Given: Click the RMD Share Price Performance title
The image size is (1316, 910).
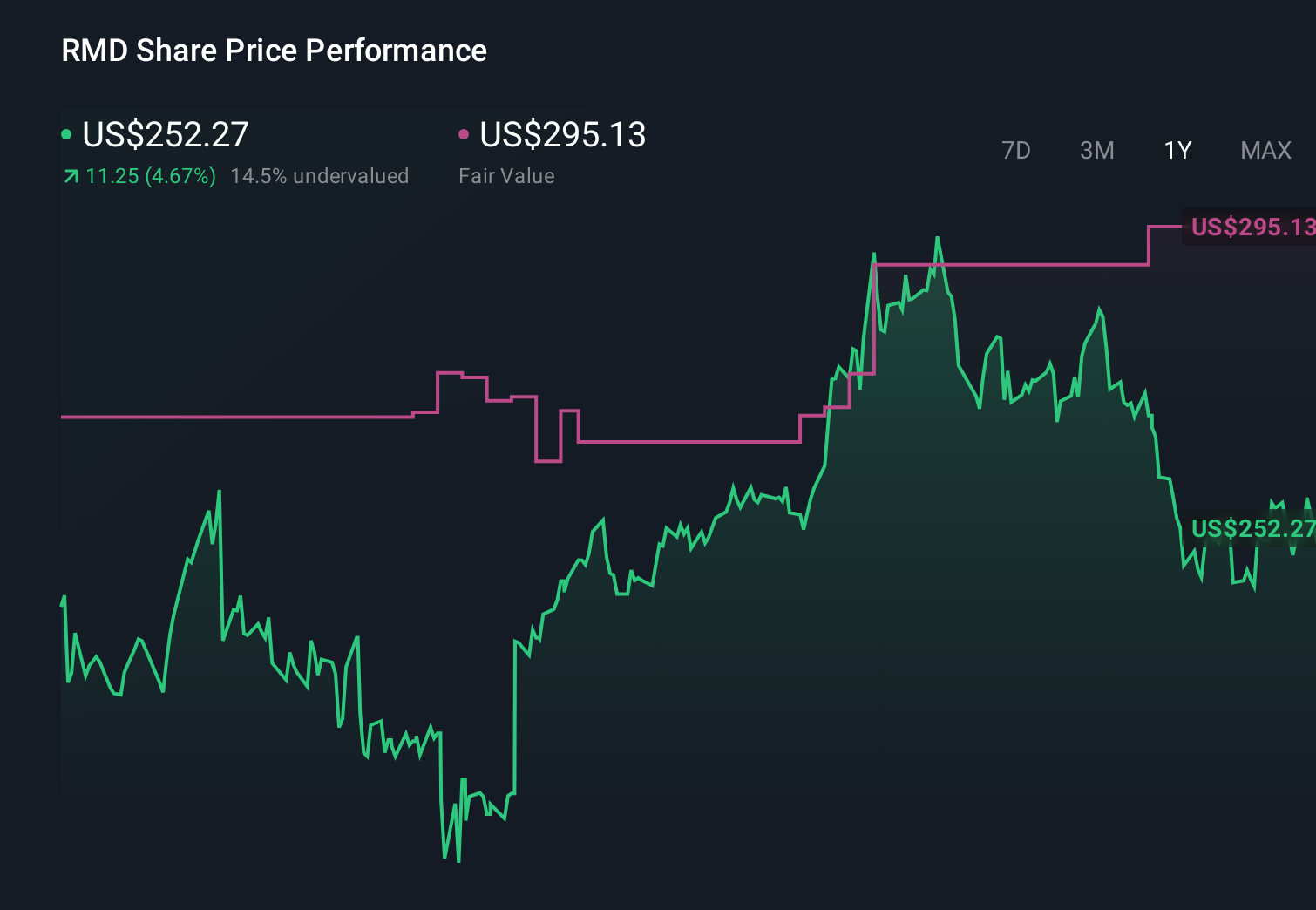Looking at the screenshot, I should click(274, 51).
